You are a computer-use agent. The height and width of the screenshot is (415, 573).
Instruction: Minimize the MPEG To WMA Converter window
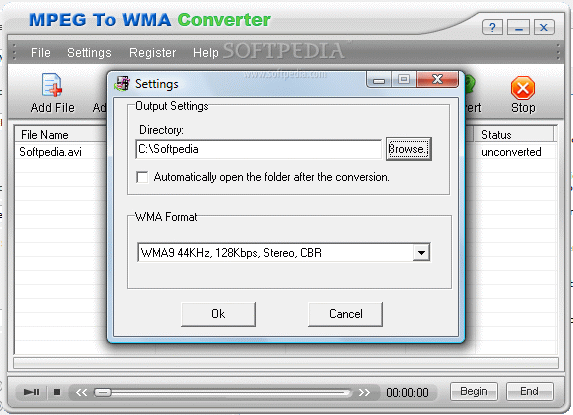coord(518,27)
